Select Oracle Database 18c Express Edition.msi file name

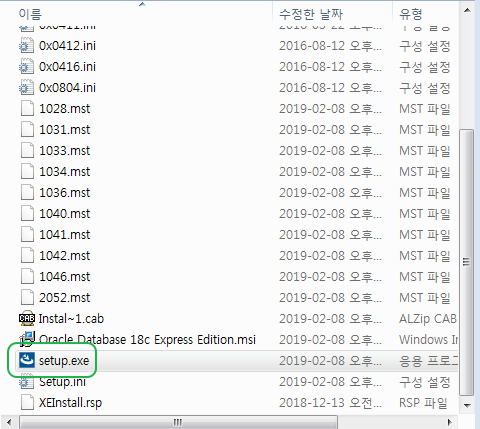(147, 340)
